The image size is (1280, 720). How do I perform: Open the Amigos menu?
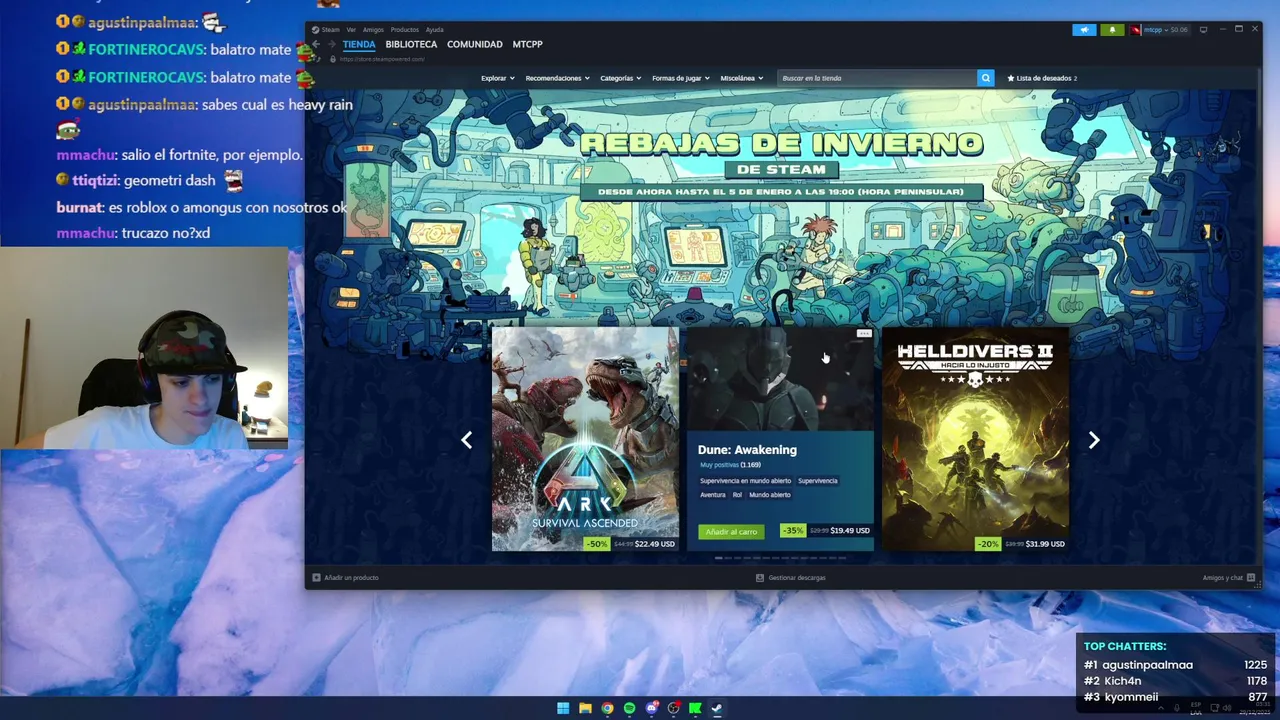[373, 30]
